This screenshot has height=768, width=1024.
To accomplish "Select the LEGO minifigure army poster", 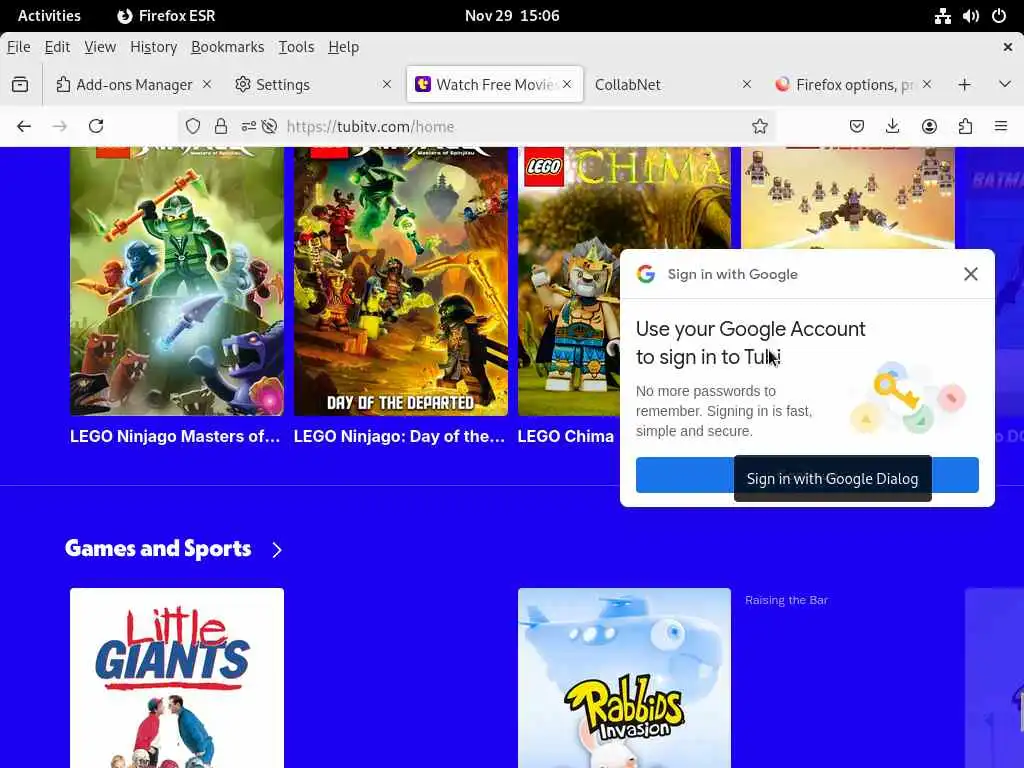I will (x=848, y=198).
